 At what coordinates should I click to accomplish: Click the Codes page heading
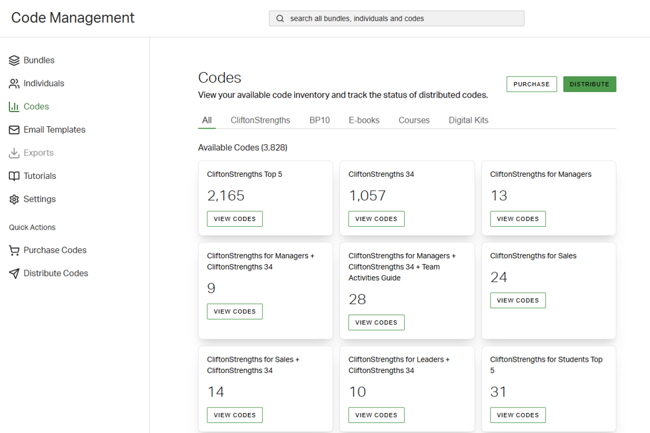click(x=220, y=77)
